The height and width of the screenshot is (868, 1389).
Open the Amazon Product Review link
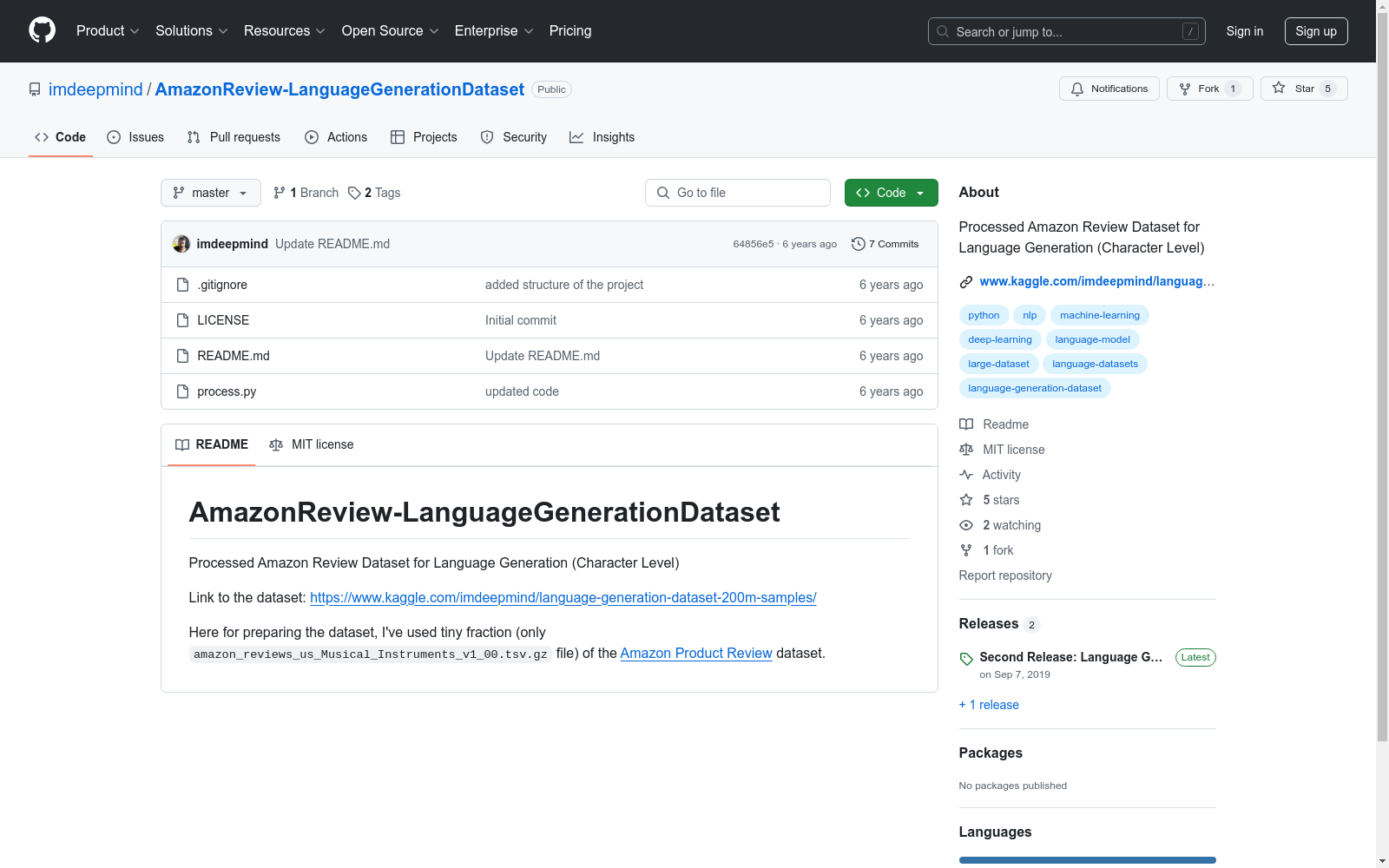point(696,653)
